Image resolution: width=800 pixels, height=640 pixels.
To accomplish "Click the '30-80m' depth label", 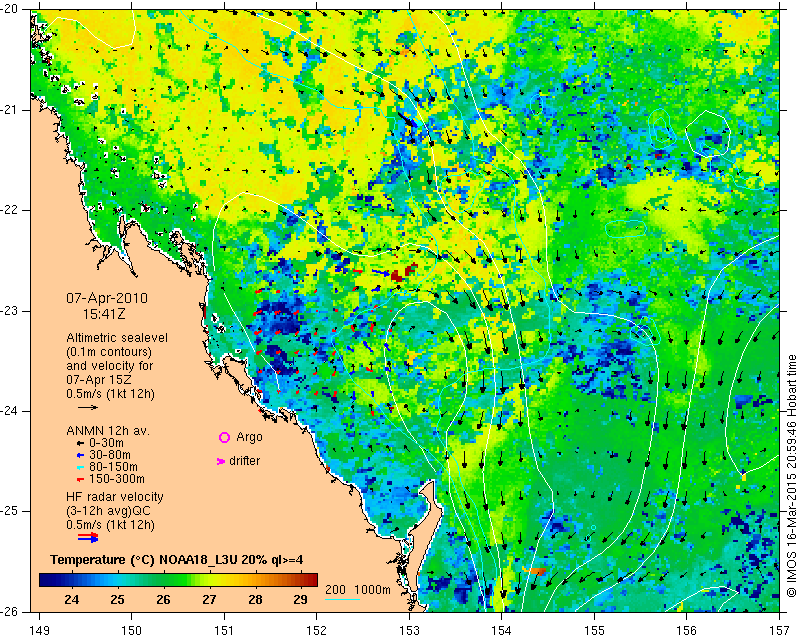I will (x=110, y=455).
